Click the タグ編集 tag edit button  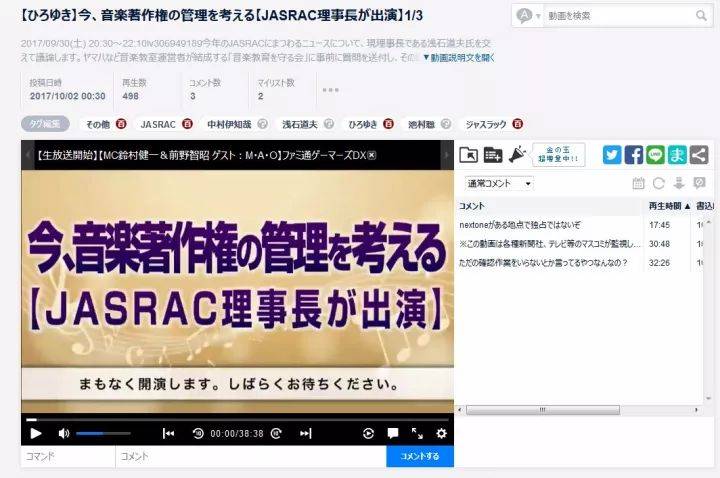[45, 124]
